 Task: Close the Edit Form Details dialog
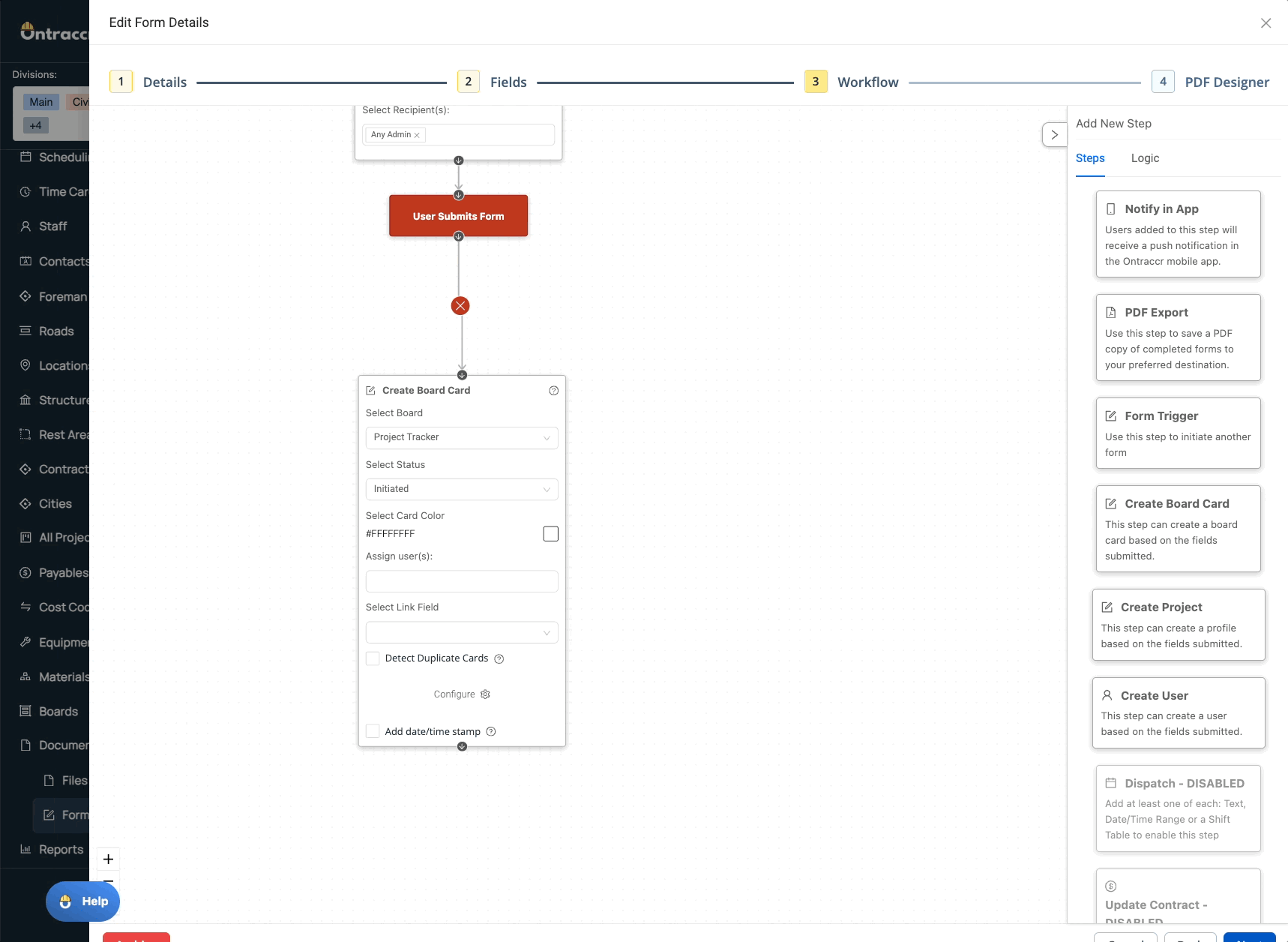(x=1266, y=23)
